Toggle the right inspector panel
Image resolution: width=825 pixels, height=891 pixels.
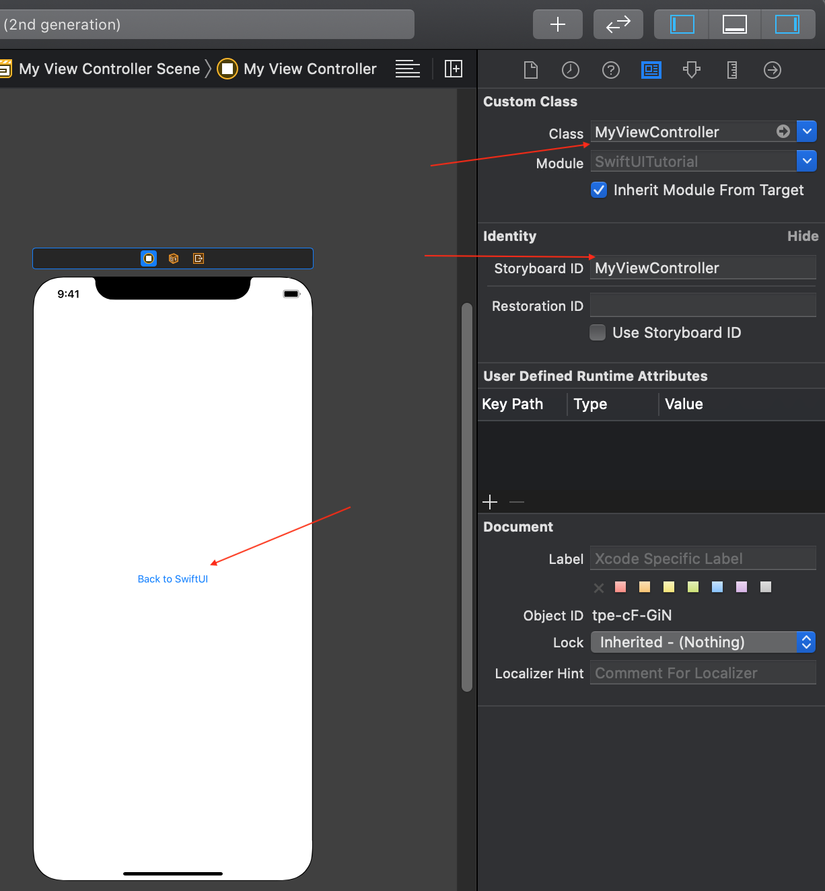coord(787,24)
